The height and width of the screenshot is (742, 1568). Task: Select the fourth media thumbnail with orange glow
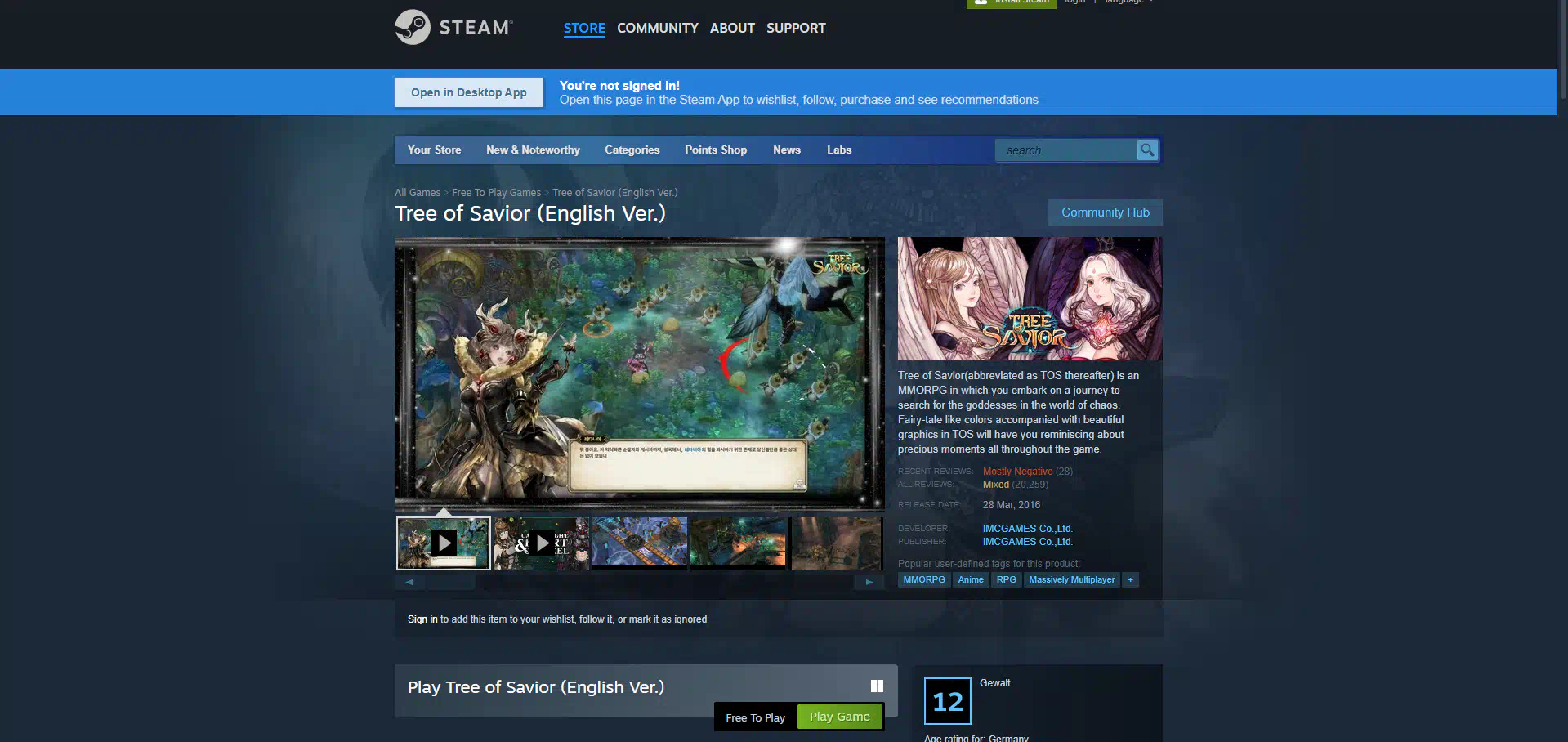coord(738,543)
